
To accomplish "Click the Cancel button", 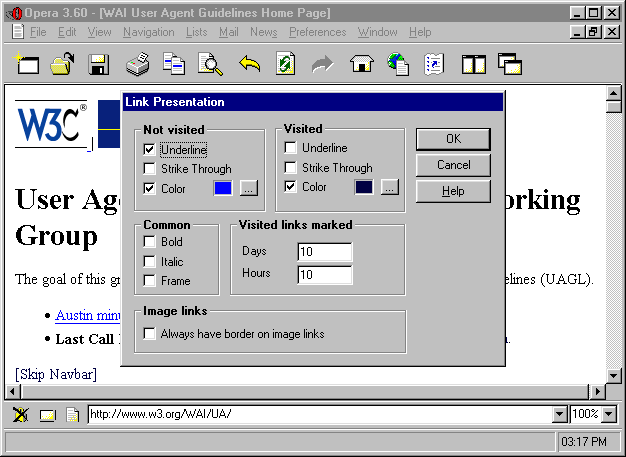I will point(453,165).
